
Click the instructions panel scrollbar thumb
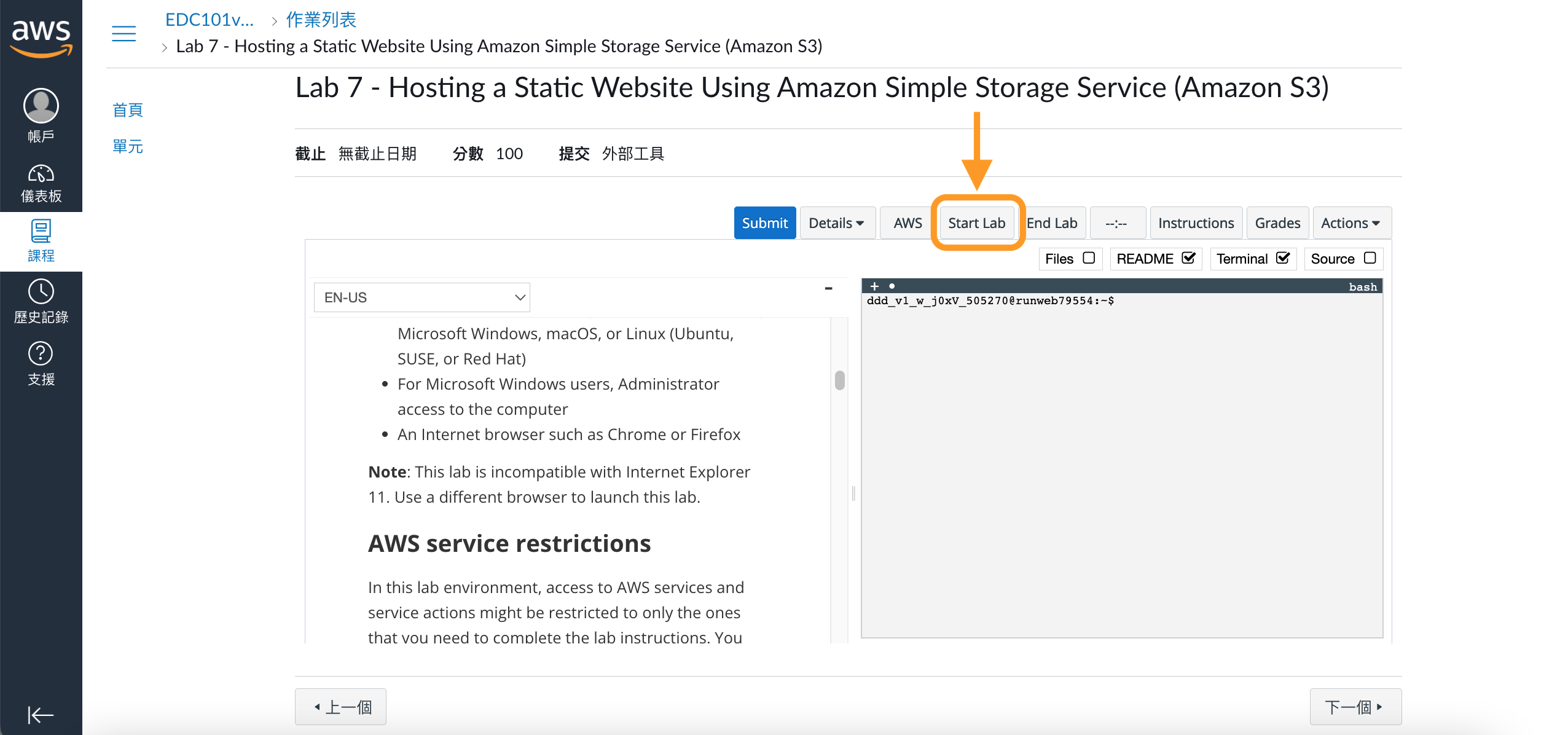839,380
